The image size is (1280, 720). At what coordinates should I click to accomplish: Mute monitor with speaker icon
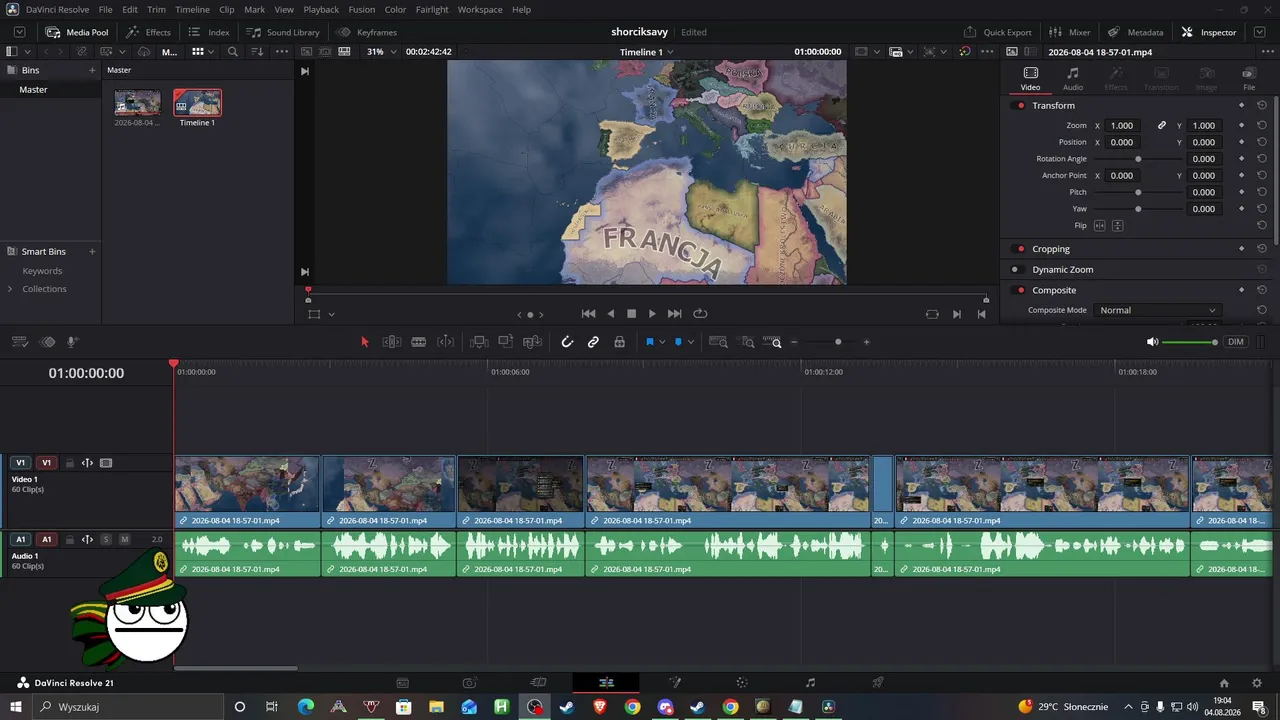1152,342
